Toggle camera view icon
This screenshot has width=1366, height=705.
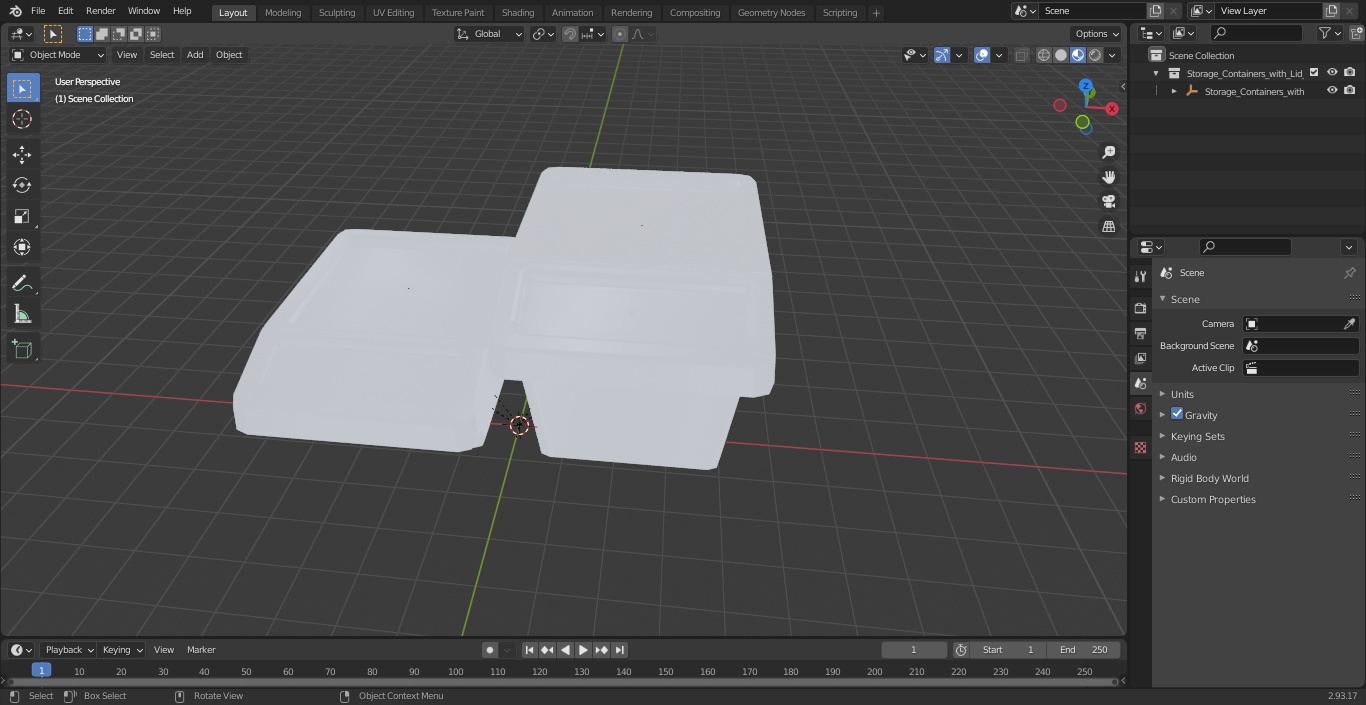click(1109, 202)
